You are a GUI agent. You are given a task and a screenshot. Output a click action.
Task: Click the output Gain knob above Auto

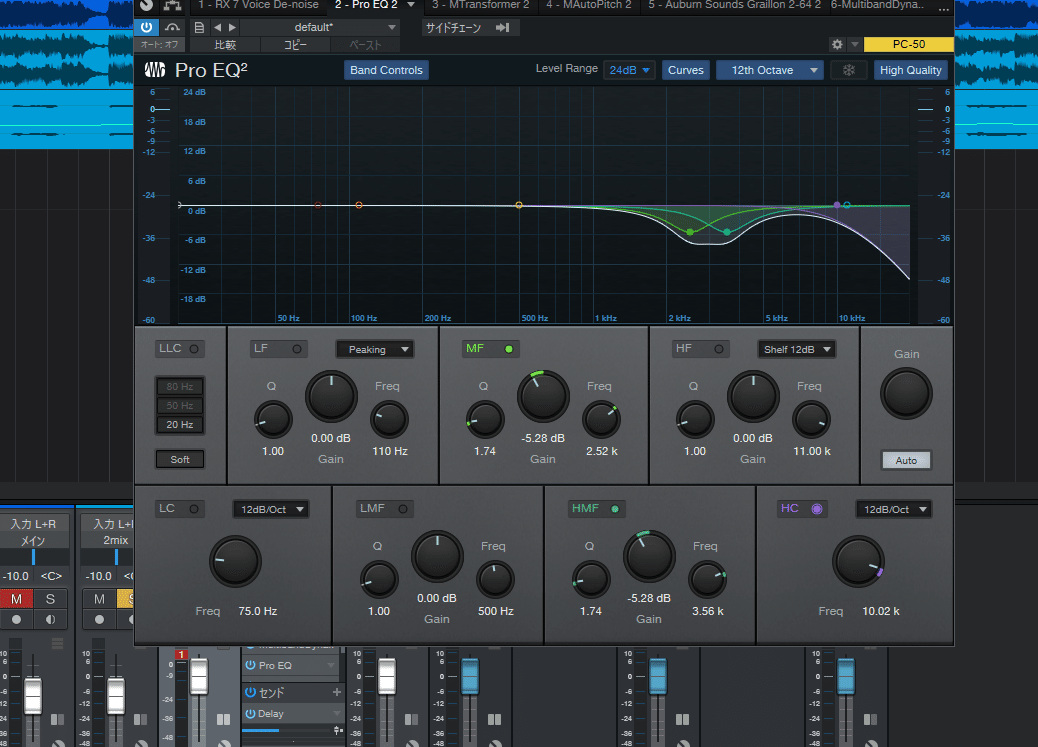(906, 393)
